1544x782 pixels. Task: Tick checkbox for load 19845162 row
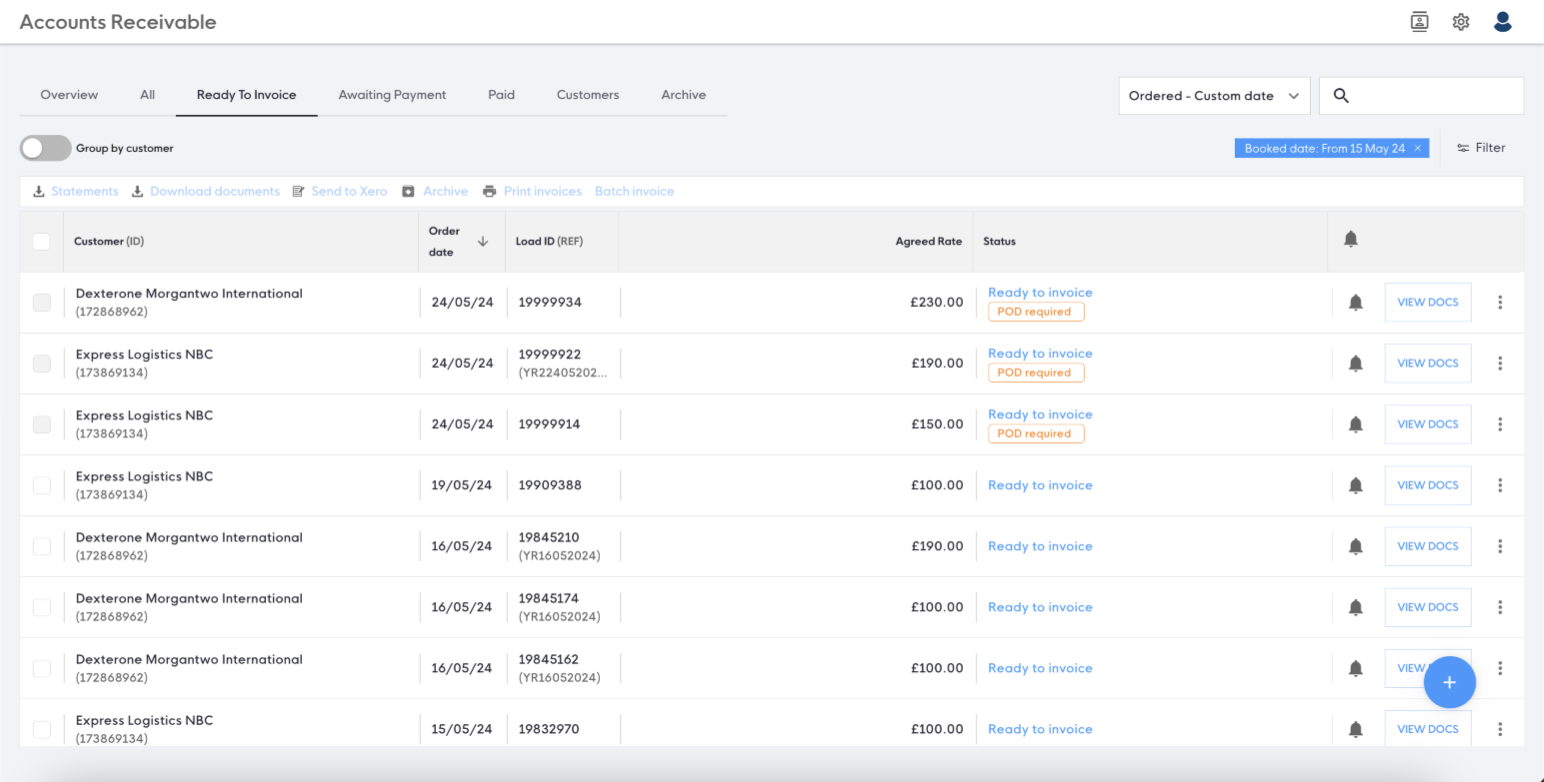pos(41,668)
